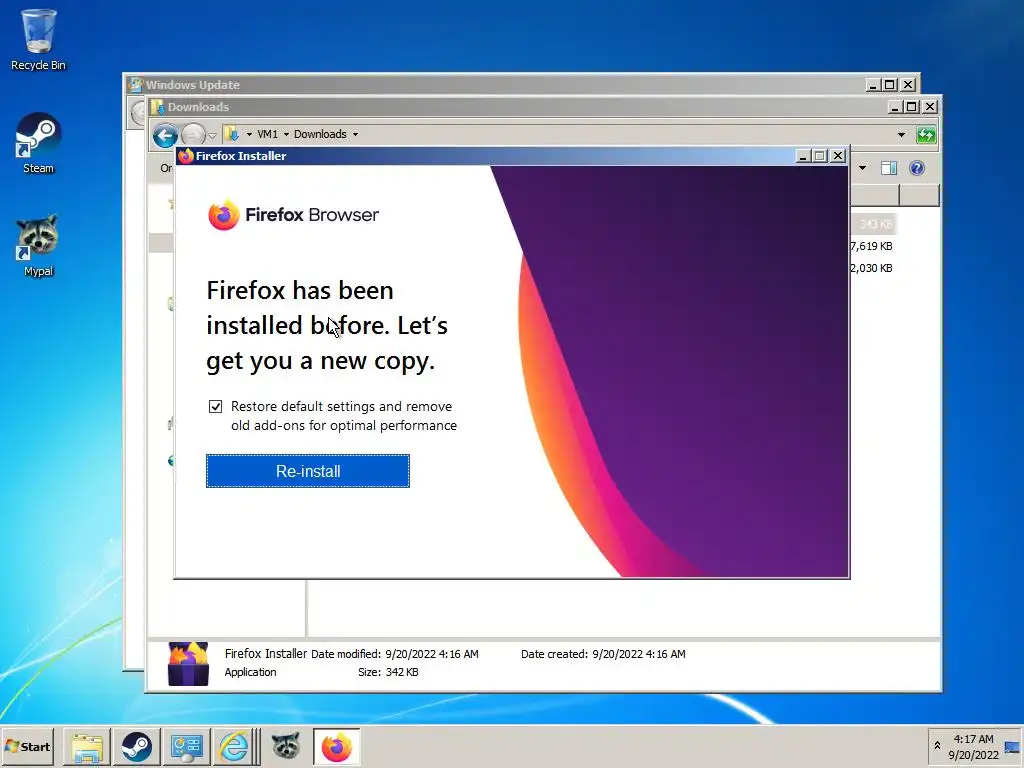The width and height of the screenshot is (1024, 768).
Task: Minimize the Firefox Installer window
Action: pyautogui.click(x=803, y=156)
